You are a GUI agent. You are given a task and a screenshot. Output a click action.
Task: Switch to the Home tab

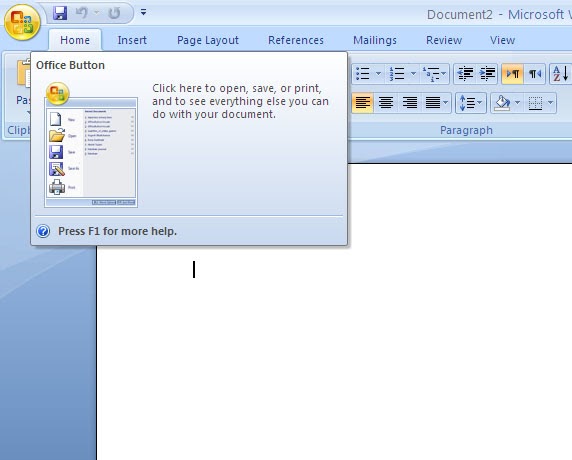point(75,40)
